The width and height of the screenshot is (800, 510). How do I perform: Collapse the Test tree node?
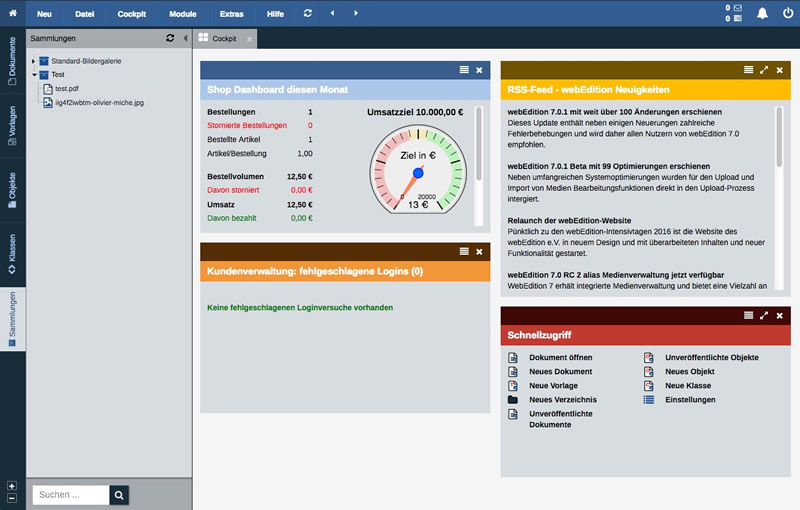click(34, 74)
